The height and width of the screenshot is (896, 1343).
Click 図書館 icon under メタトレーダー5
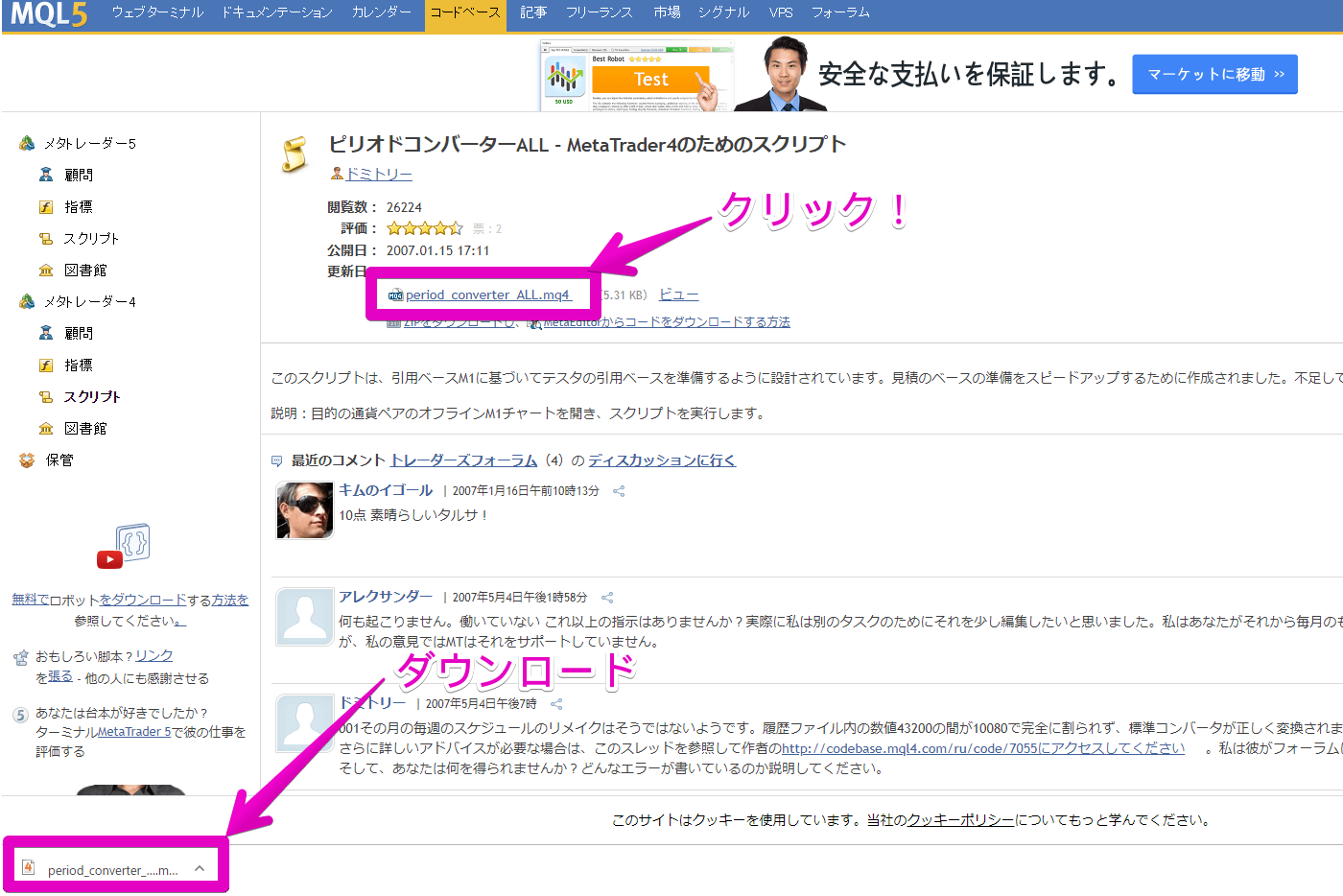coord(45,270)
